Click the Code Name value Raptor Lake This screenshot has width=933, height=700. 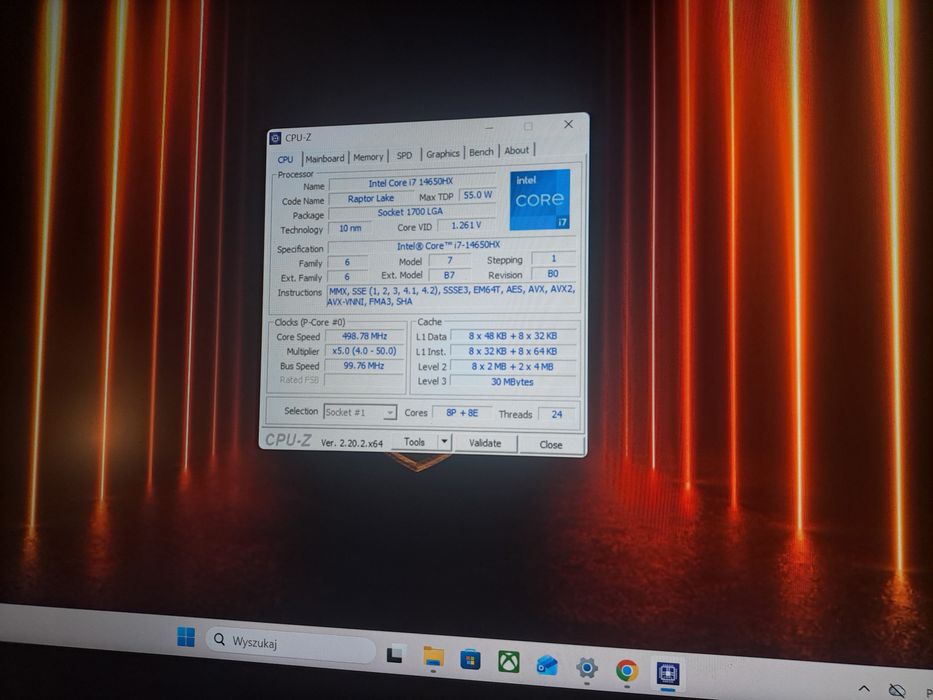(371, 198)
